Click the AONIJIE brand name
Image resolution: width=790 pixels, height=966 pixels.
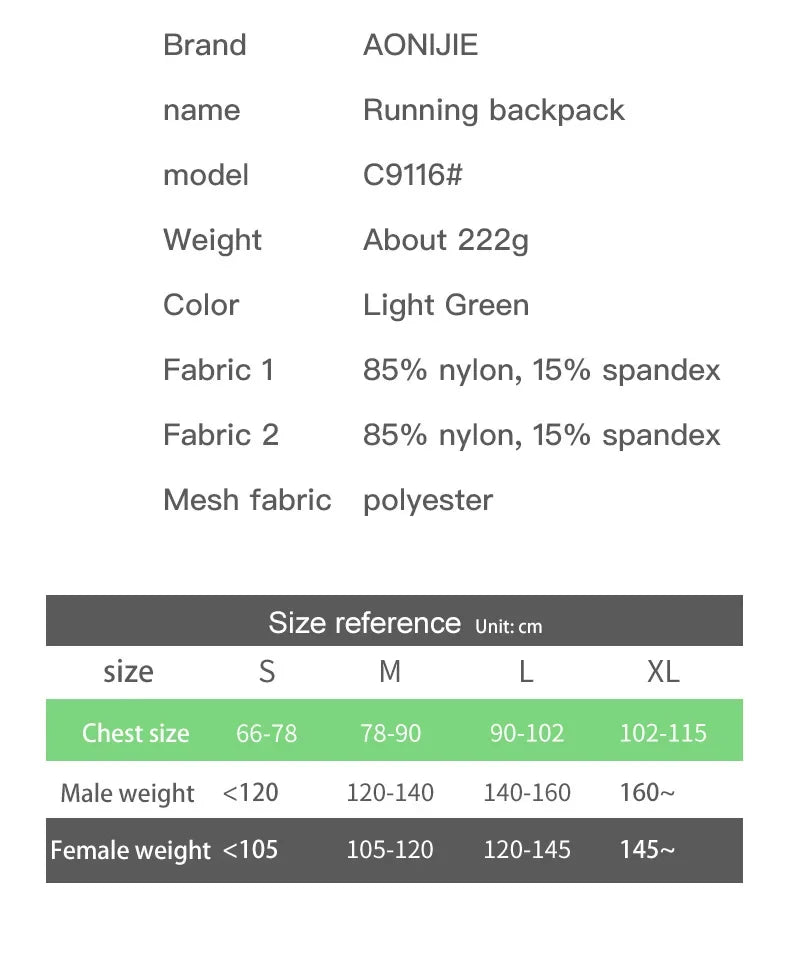pyautogui.click(x=420, y=45)
